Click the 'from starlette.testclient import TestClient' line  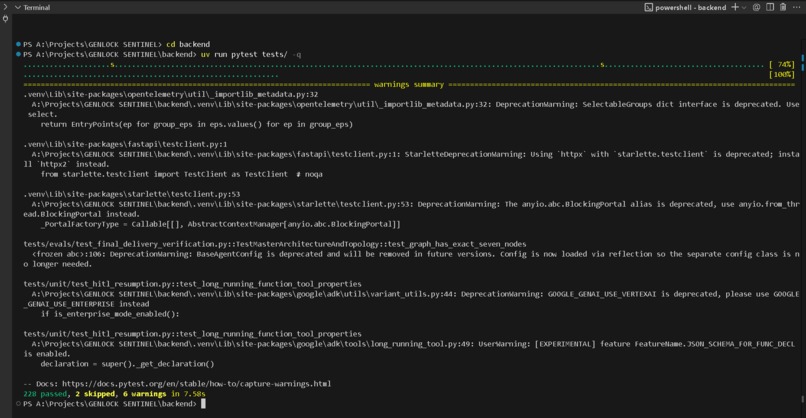(x=181, y=174)
